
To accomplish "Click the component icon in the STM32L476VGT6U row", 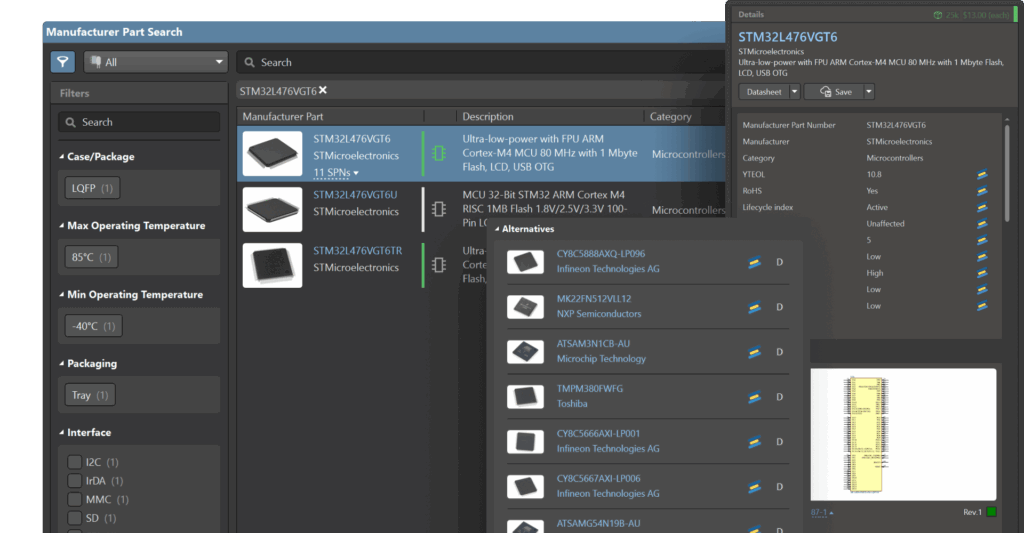I will (438, 210).
